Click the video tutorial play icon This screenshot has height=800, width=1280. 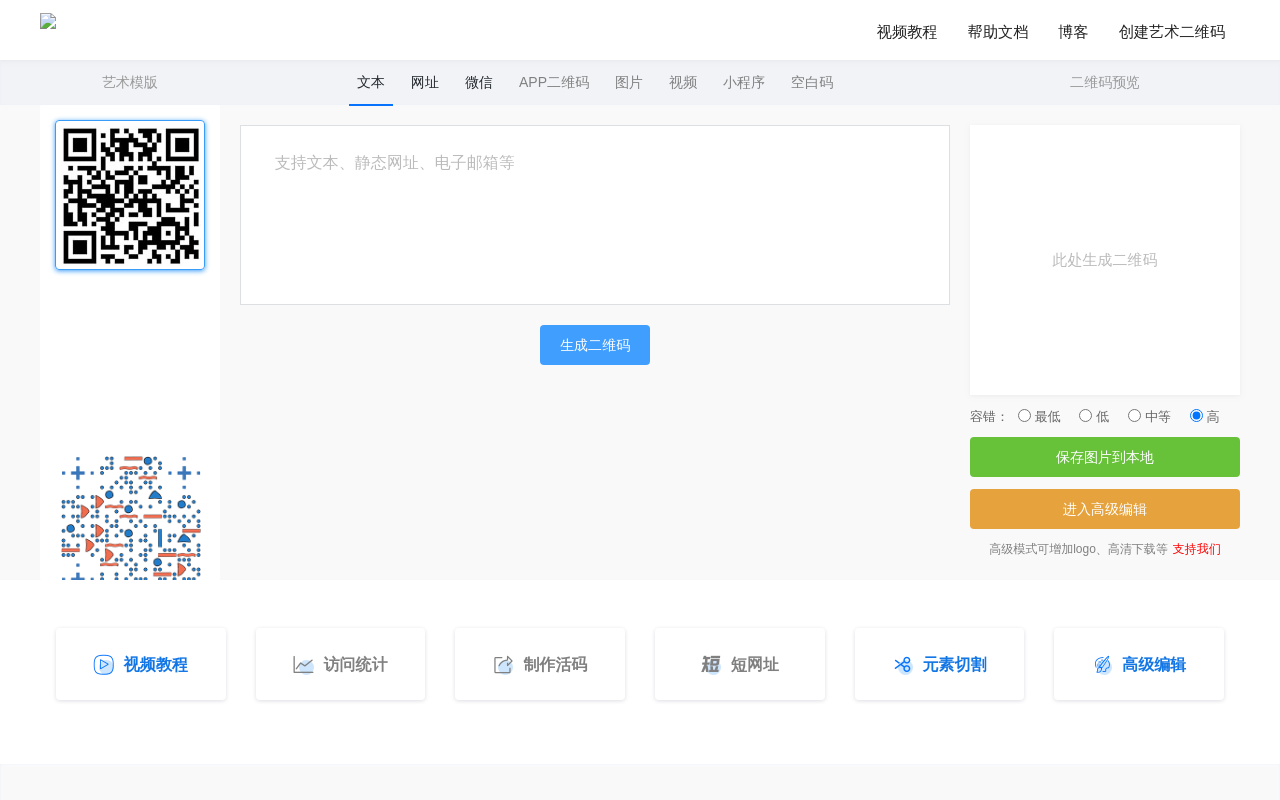click(x=104, y=665)
